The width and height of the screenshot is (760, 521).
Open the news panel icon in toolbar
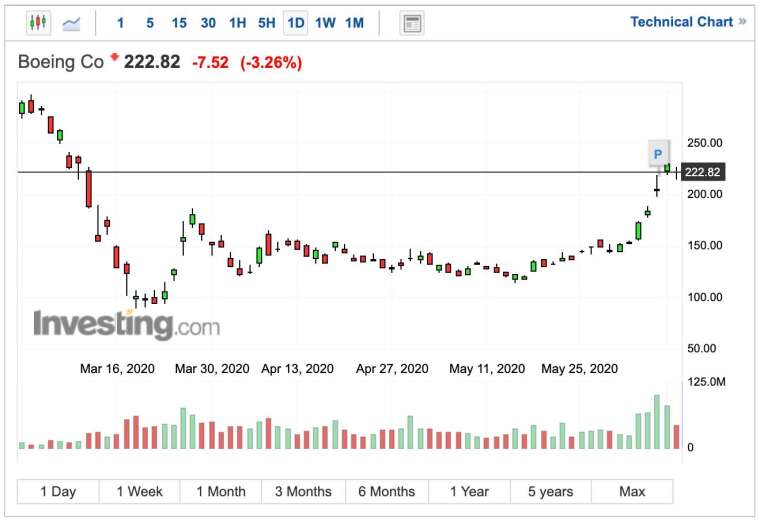click(412, 23)
